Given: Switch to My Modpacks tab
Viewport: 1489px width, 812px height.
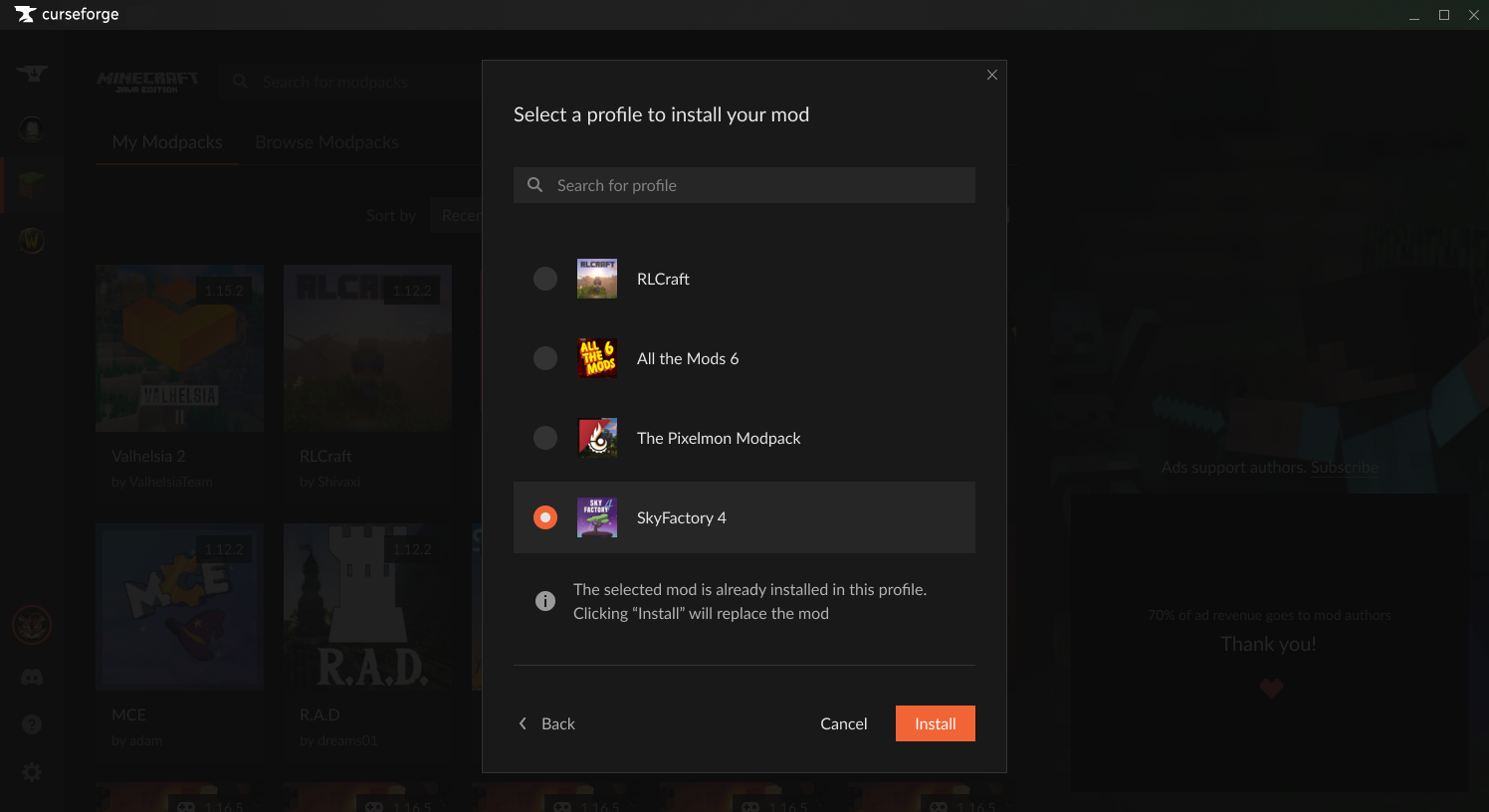Looking at the screenshot, I should coord(167,142).
